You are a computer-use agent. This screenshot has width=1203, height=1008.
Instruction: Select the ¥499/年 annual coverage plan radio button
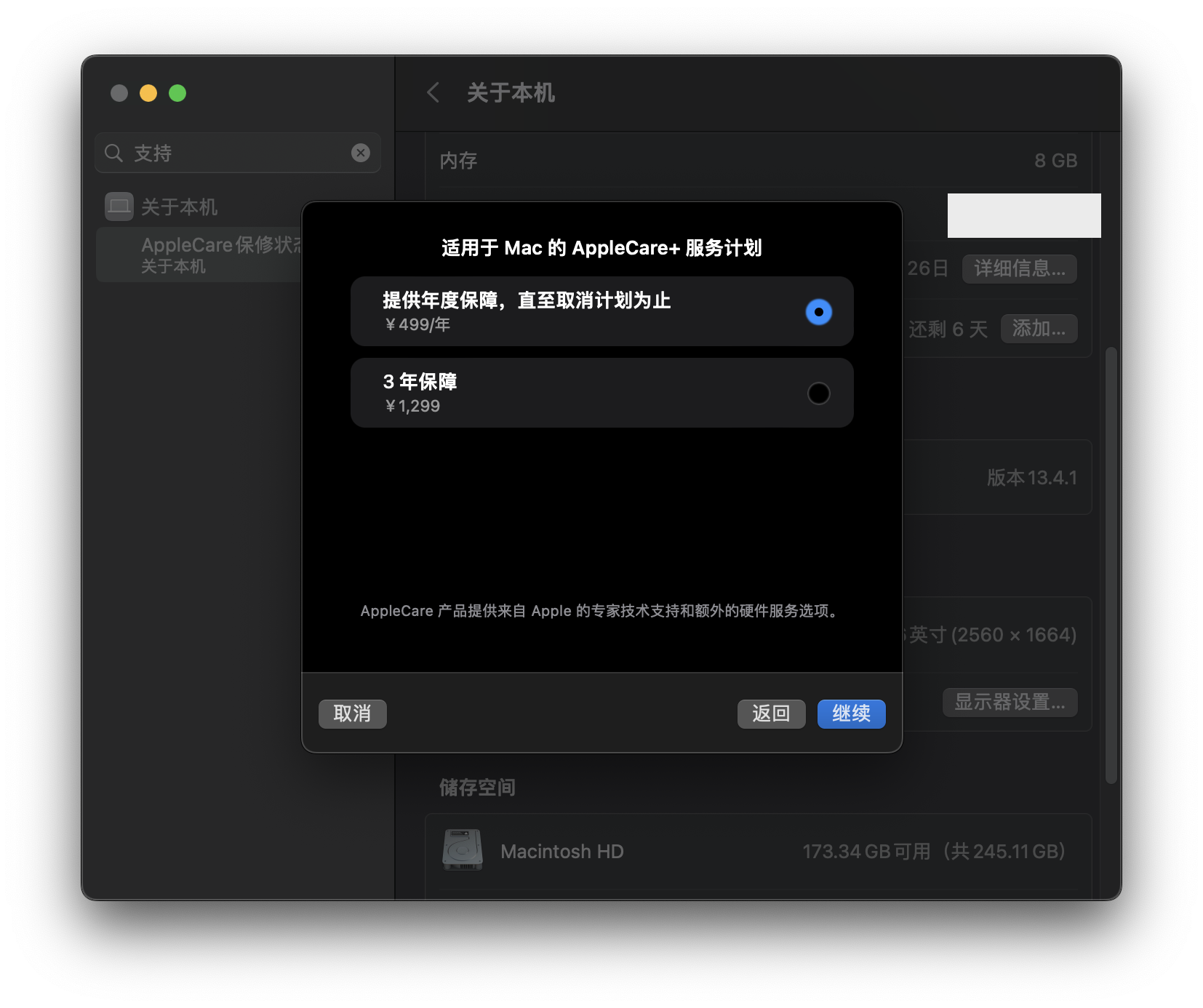(818, 312)
